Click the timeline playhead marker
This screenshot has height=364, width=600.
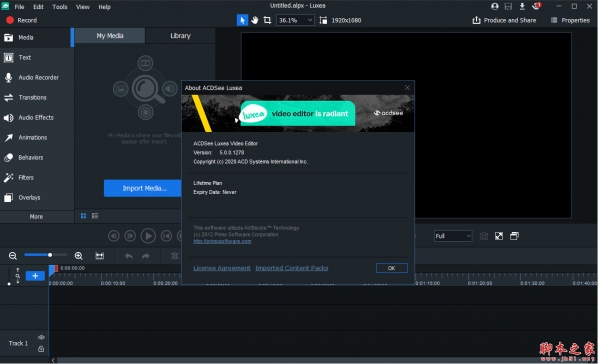(x=52, y=270)
